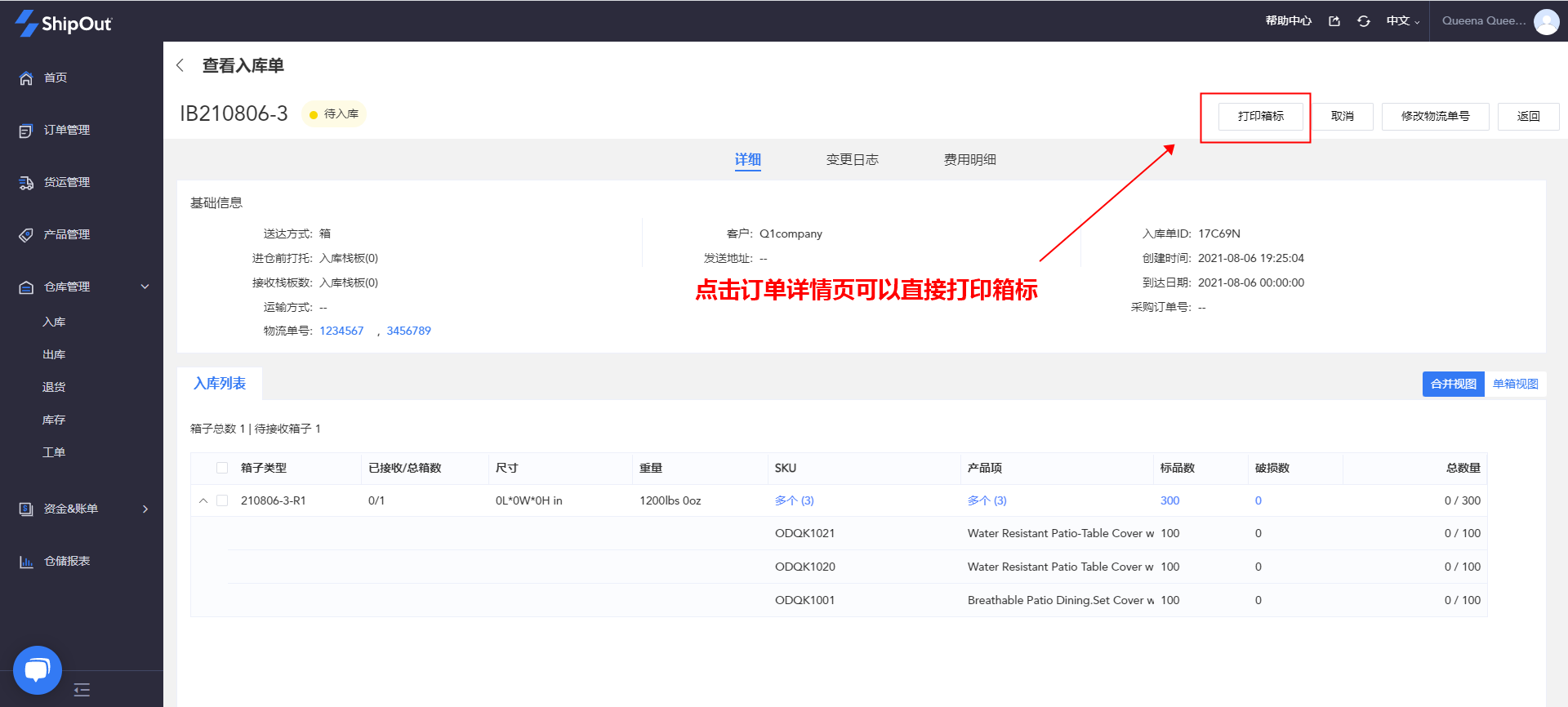Click the freight management truck icon
This screenshot has width=1568, height=707.
pyautogui.click(x=26, y=183)
